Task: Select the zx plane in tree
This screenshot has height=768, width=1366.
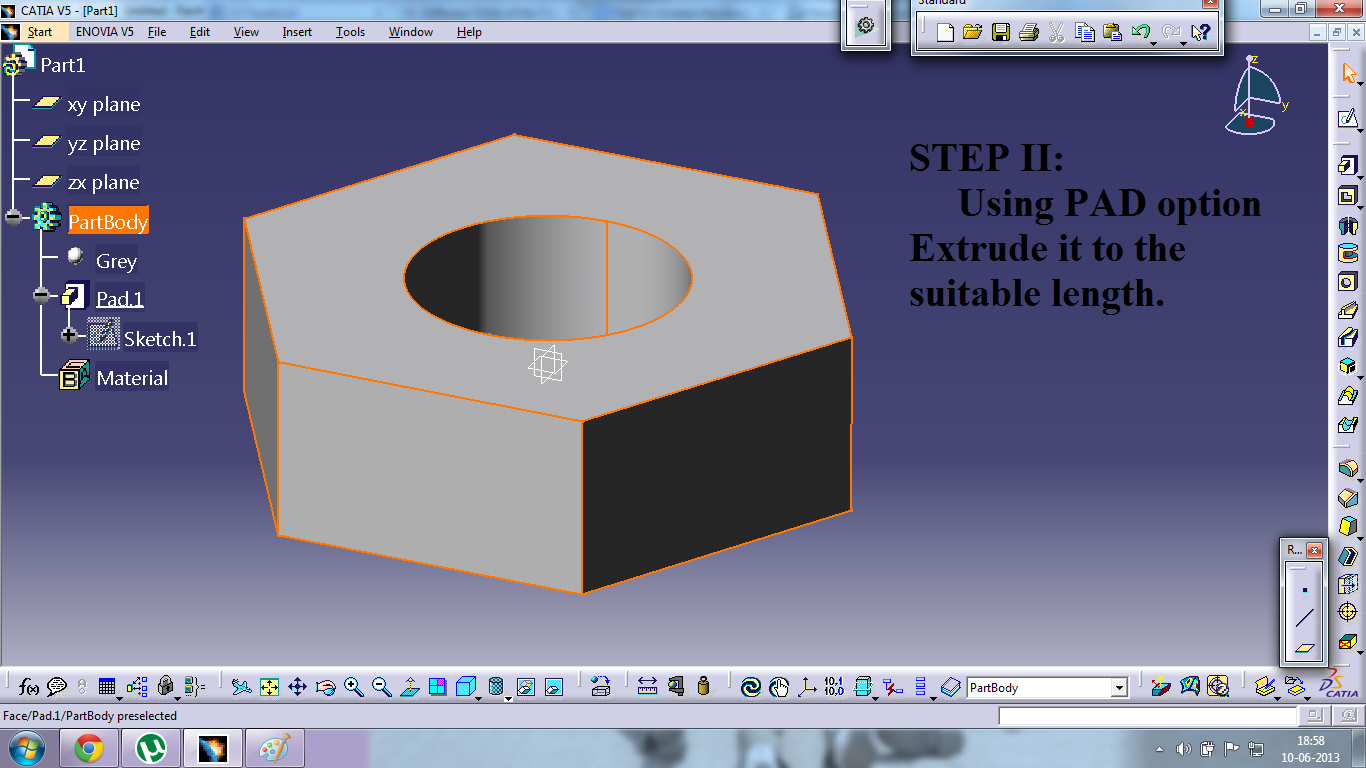Action: (x=103, y=182)
